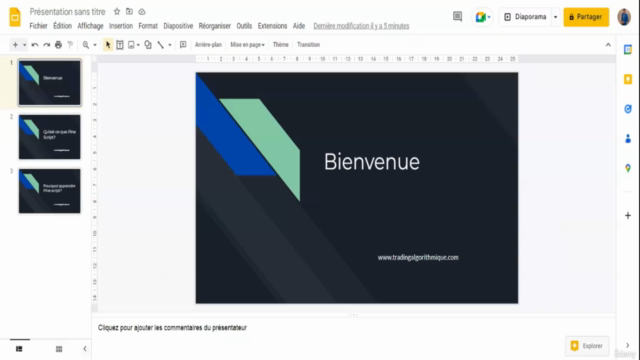This screenshot has height=360, width=640.
Task: Click the Partager share button
Action: pyautogui.click(x=586, y=17)
